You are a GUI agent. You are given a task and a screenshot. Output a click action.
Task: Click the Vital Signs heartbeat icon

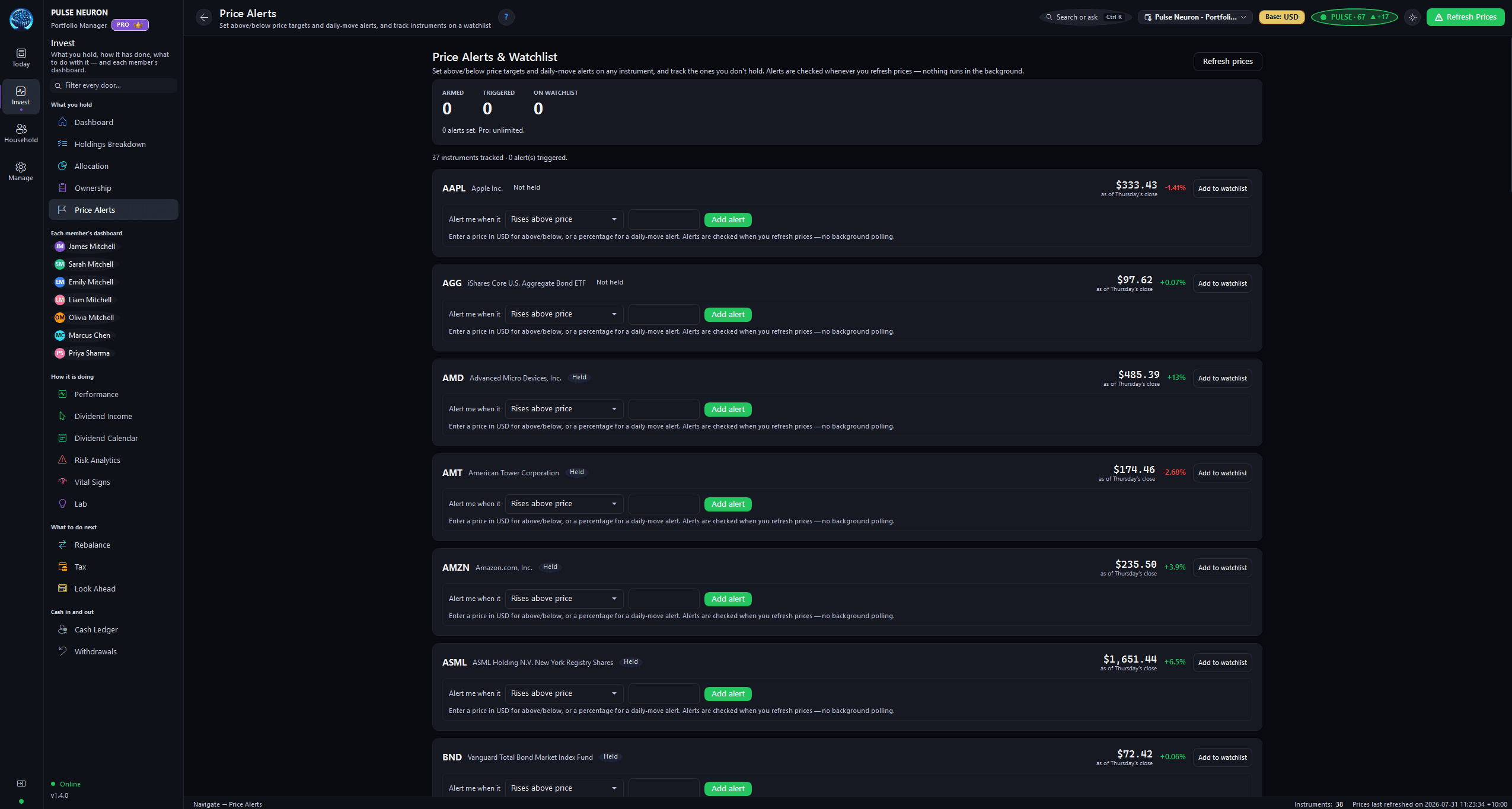[62, 482]
